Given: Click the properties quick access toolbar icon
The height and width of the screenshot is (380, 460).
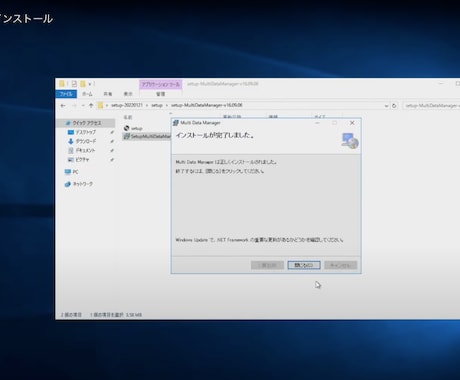Looking at the screenshot, I should click(x=74, y=84).
